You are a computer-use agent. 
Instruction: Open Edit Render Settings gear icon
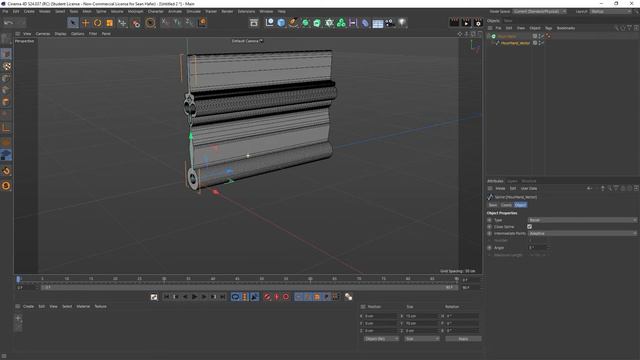(478, 23)
